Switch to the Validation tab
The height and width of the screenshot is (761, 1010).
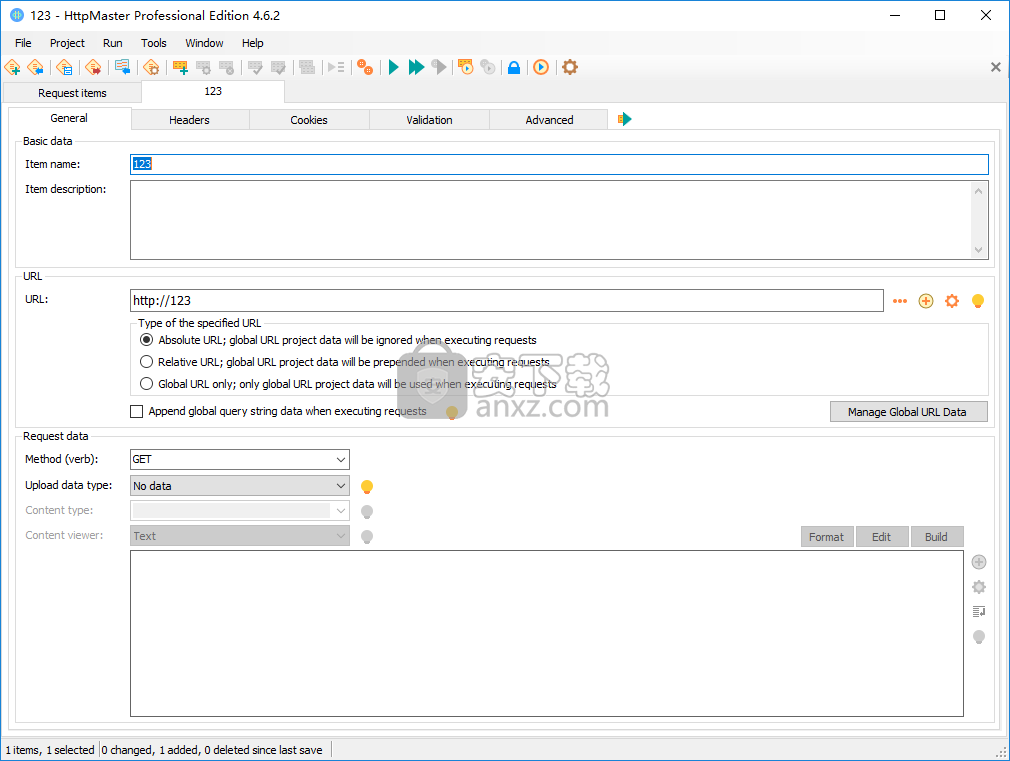coord(430,120)
